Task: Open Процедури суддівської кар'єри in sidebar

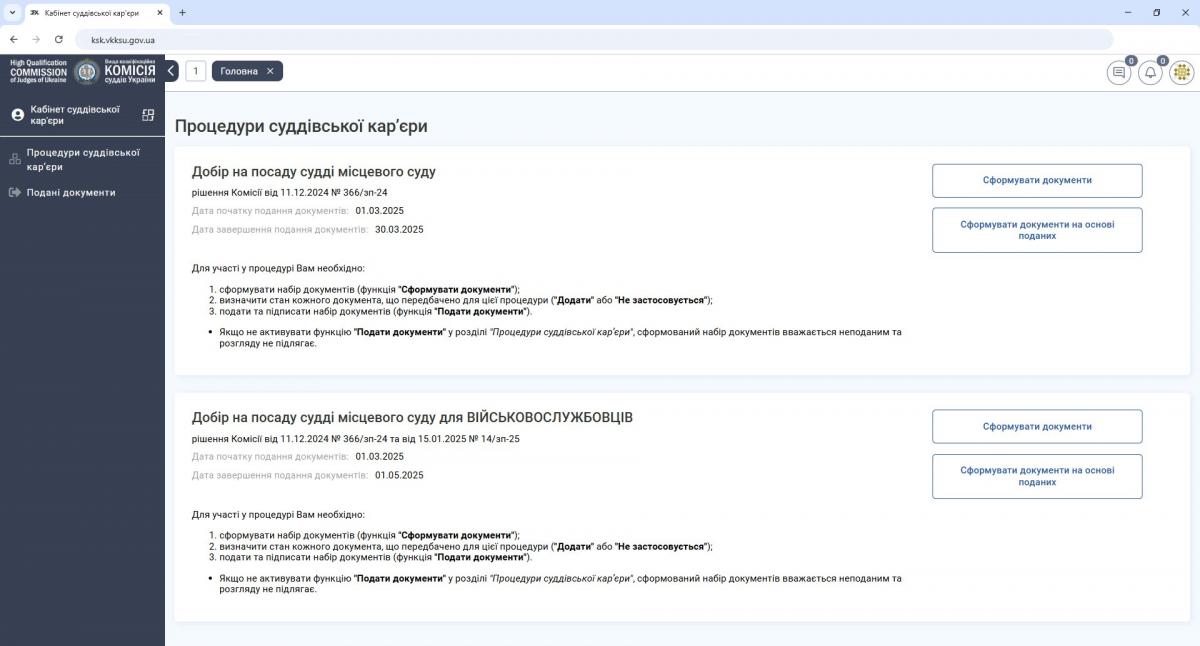Action: pyautogui.click(x=82, y=159)
